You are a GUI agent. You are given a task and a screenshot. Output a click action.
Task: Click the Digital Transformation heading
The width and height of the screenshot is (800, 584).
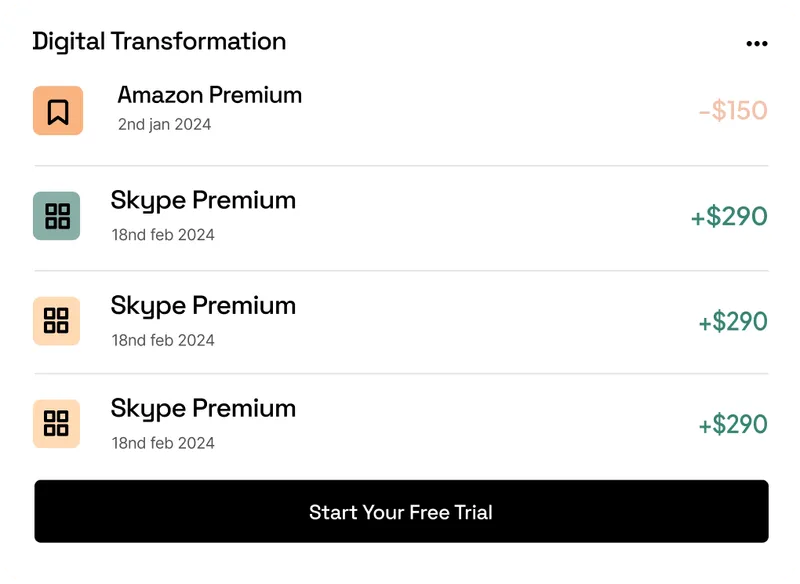click(x=159, y=41)
